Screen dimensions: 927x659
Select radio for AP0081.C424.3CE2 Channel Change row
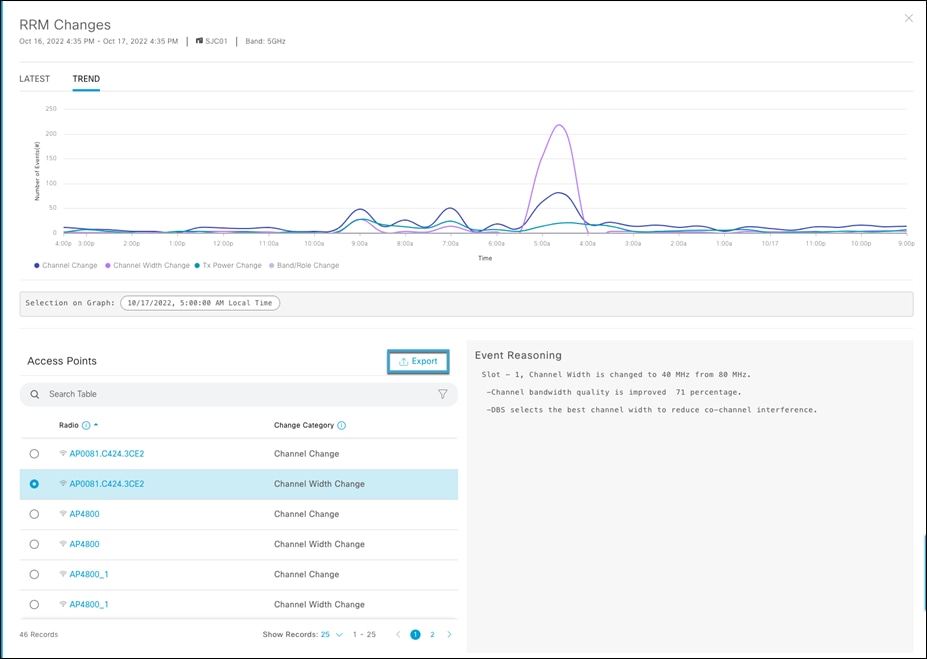click(x=34, y=454)
